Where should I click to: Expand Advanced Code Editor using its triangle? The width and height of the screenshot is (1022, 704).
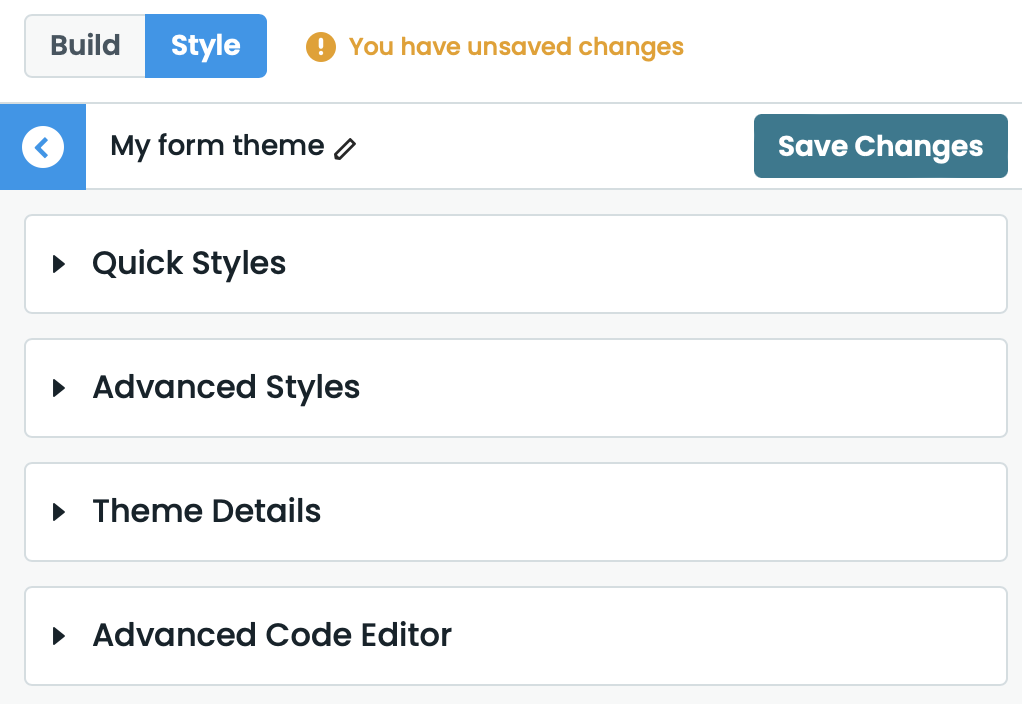click(x=59, y=636)
